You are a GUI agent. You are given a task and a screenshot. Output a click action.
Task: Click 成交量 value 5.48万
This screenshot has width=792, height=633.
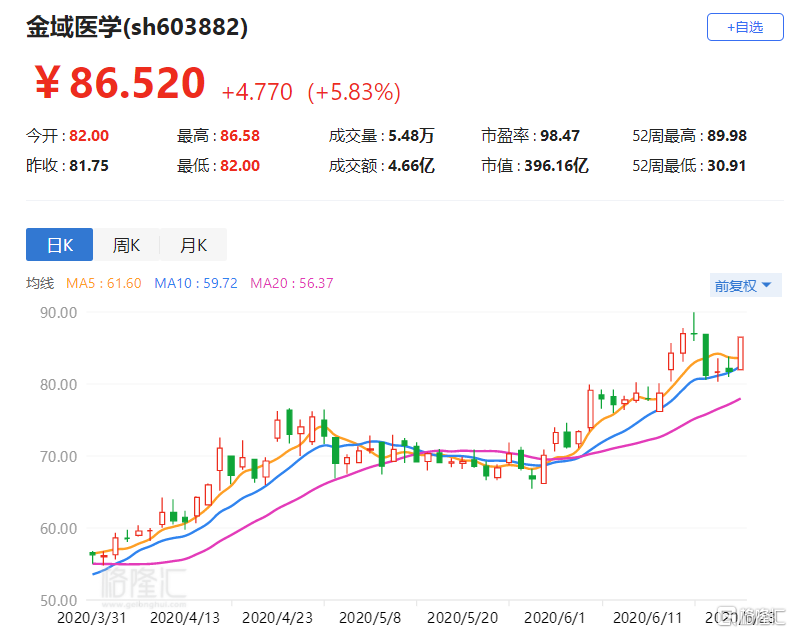tap(411, 136)
